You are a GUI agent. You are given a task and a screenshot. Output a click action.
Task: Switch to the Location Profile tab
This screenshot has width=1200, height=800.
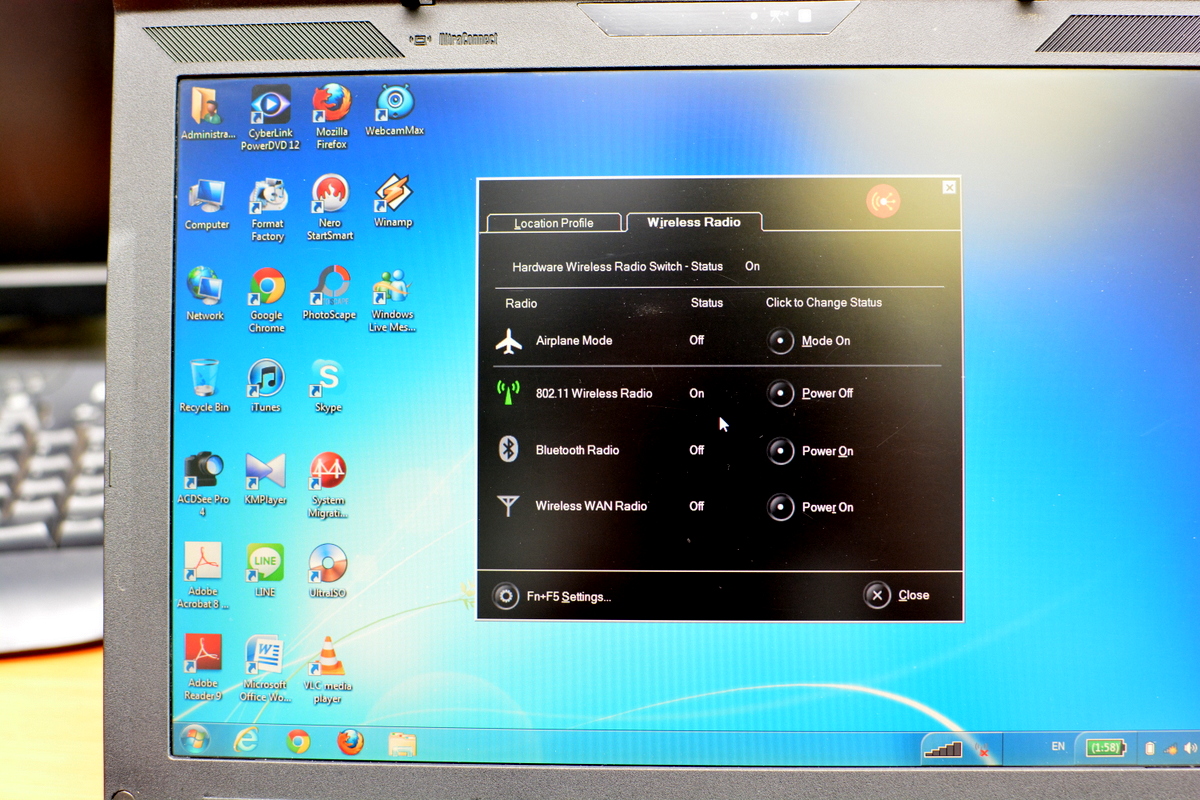click(x=554, y=223)
